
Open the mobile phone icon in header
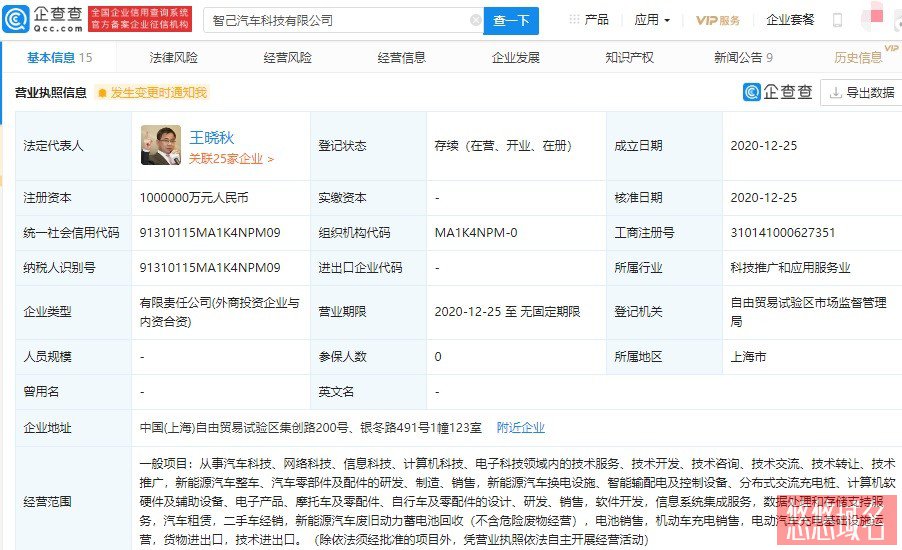(x=838, y=20)
